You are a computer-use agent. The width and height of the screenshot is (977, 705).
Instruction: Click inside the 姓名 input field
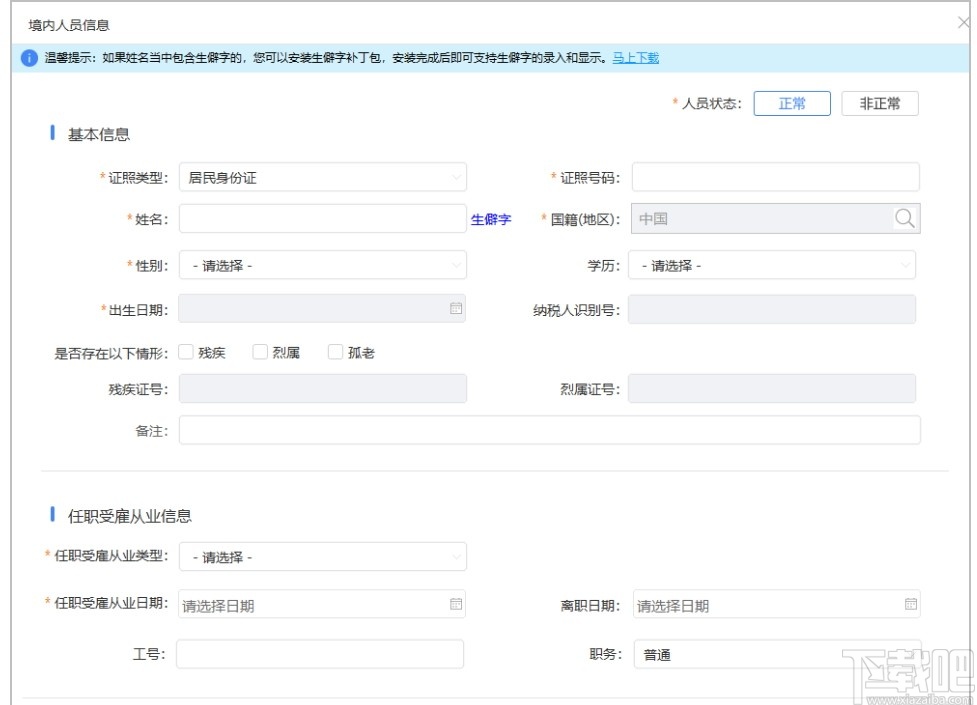point(320,217)
